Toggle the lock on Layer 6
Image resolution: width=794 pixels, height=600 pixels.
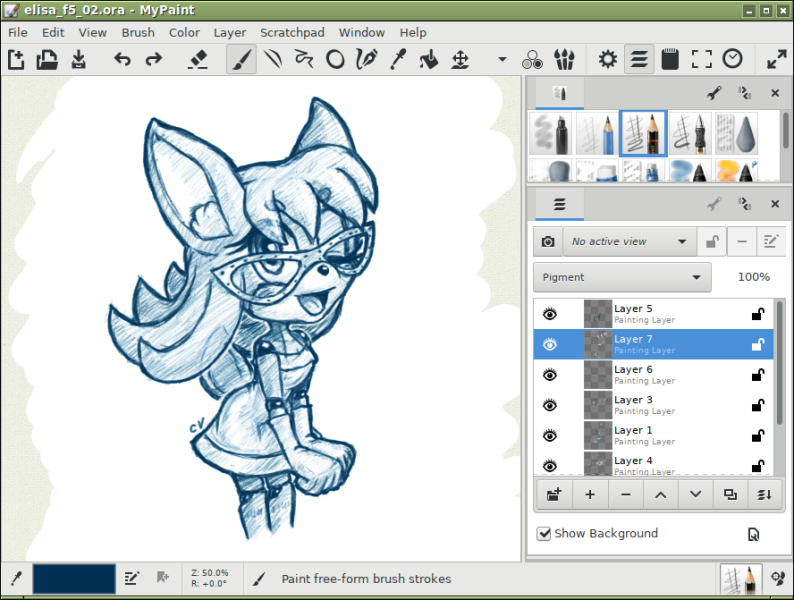coord(758,375)
